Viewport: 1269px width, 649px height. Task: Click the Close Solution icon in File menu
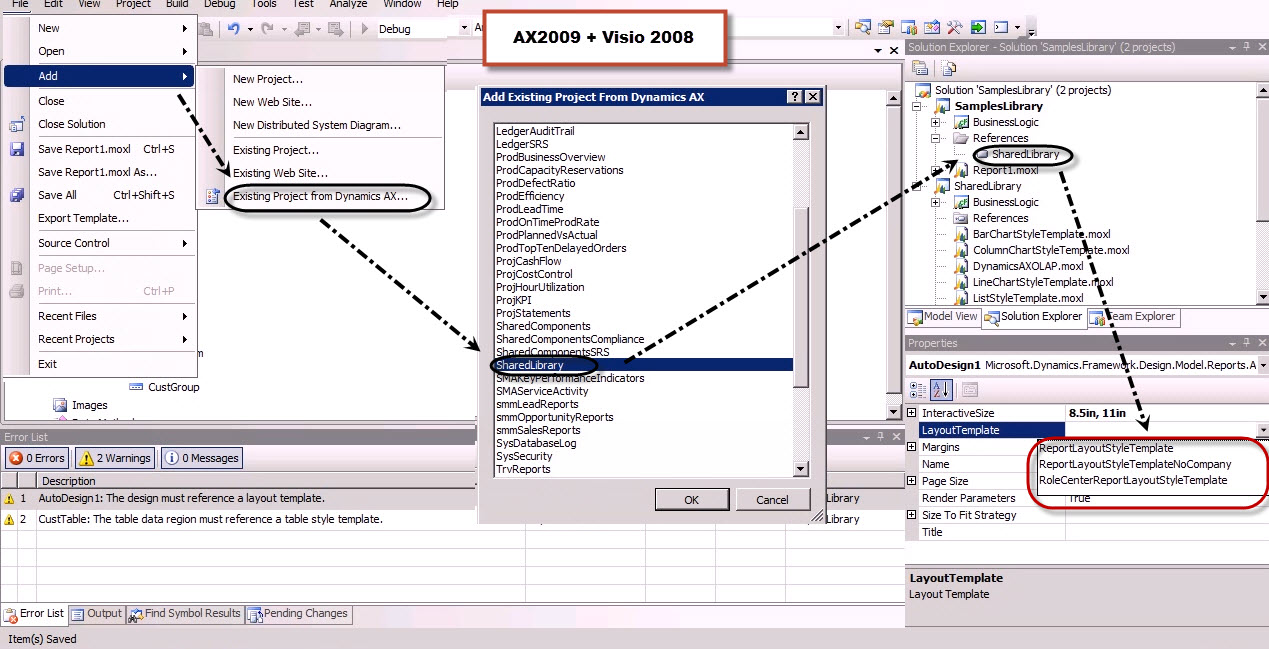(17, 124)
